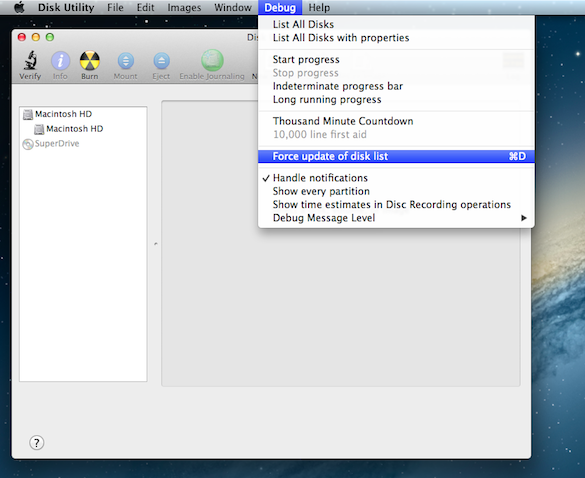Click the Eject toolbar icon
Screen dimensions: 585x478
(162, 61)
